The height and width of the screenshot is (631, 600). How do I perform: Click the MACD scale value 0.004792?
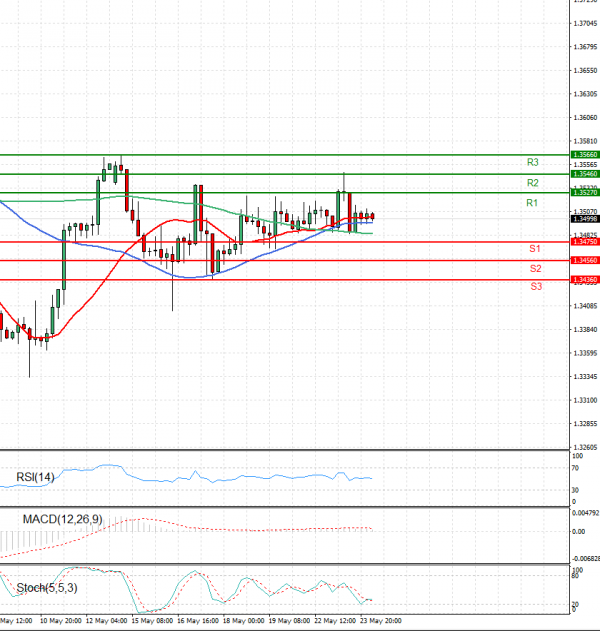(586, 513)
